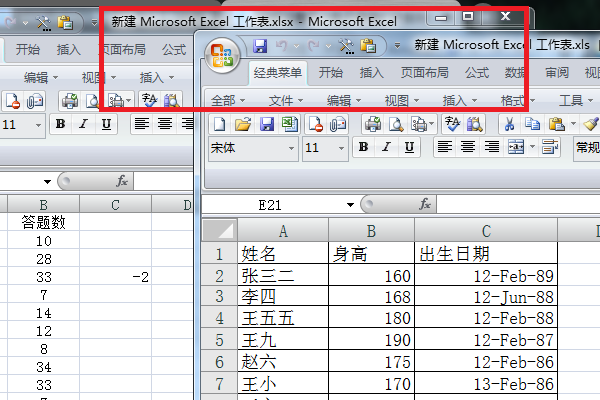Click Find binoculars icon in front window
The width and height of the screenshot is (600, 400).
[475, 124]
